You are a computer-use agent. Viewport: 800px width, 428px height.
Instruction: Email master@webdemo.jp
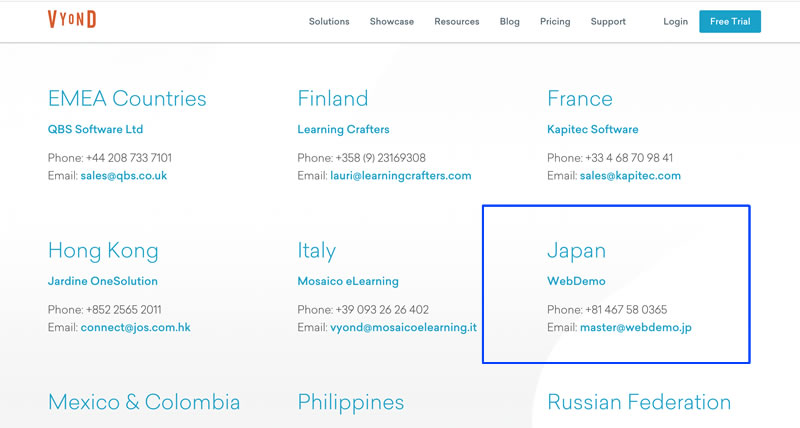tap(636, 328)
